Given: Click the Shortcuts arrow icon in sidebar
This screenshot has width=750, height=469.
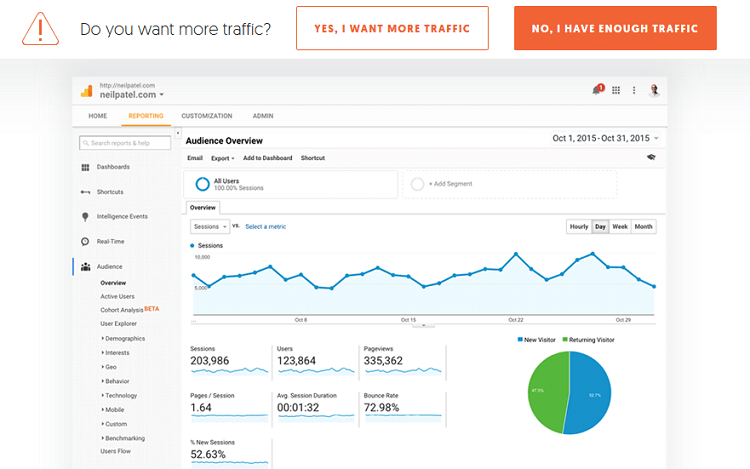Looking at the screenshot, I should click(85, 192).
